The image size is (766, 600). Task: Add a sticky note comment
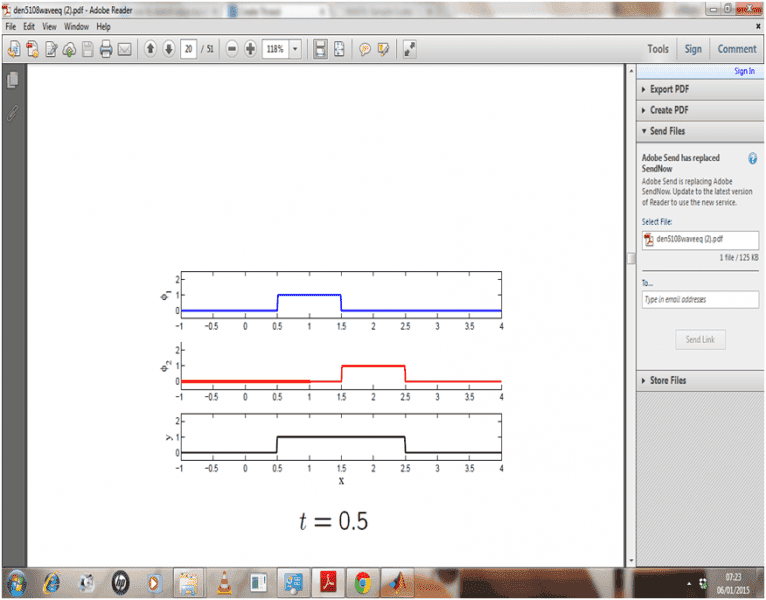click(365, 49)
